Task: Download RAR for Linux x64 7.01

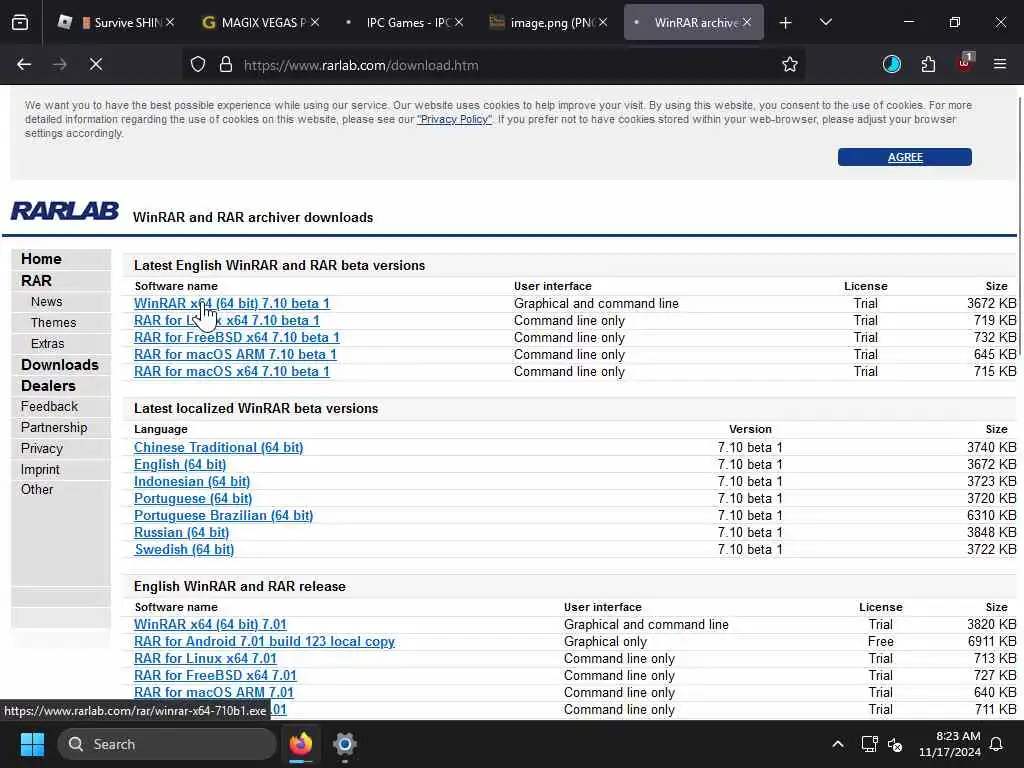Action: 205,658
